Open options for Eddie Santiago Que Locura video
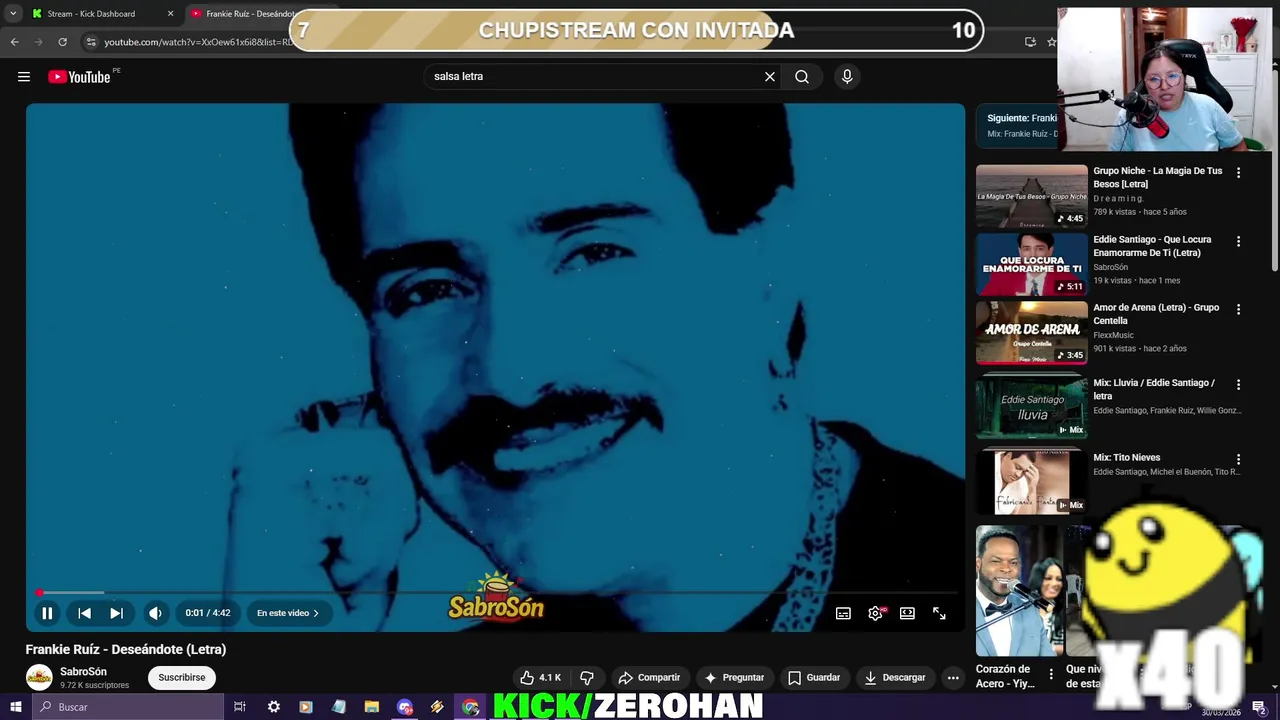 coord(1238,241)
